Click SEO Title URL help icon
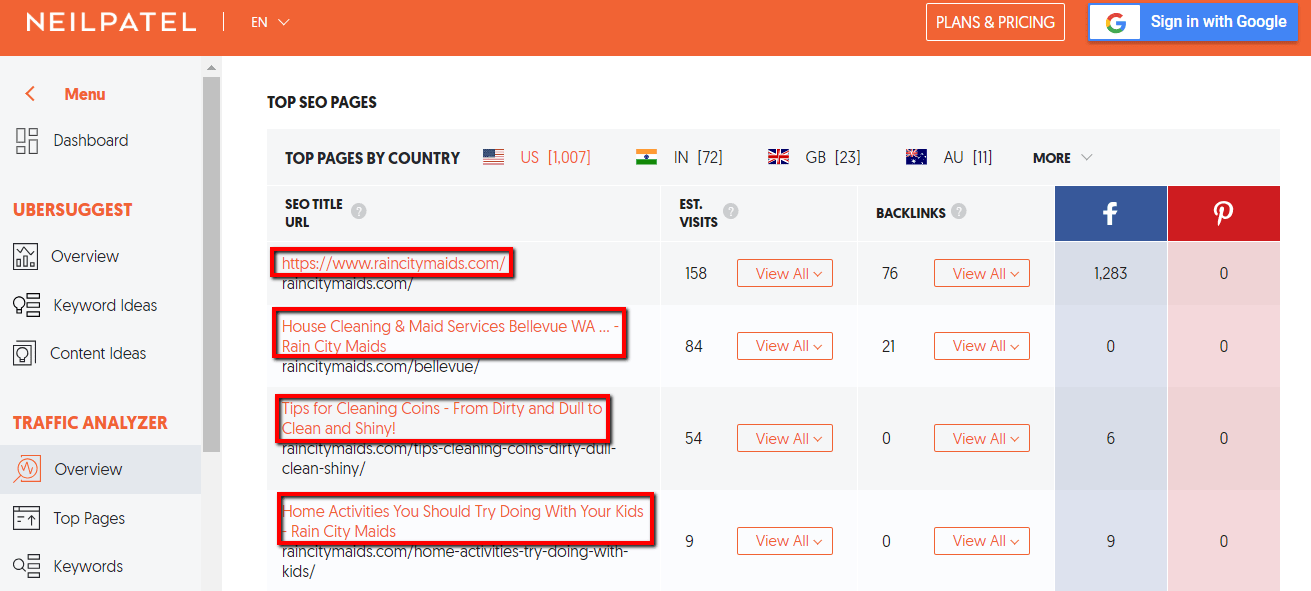Screen dimensions: 1311x591 359,212
